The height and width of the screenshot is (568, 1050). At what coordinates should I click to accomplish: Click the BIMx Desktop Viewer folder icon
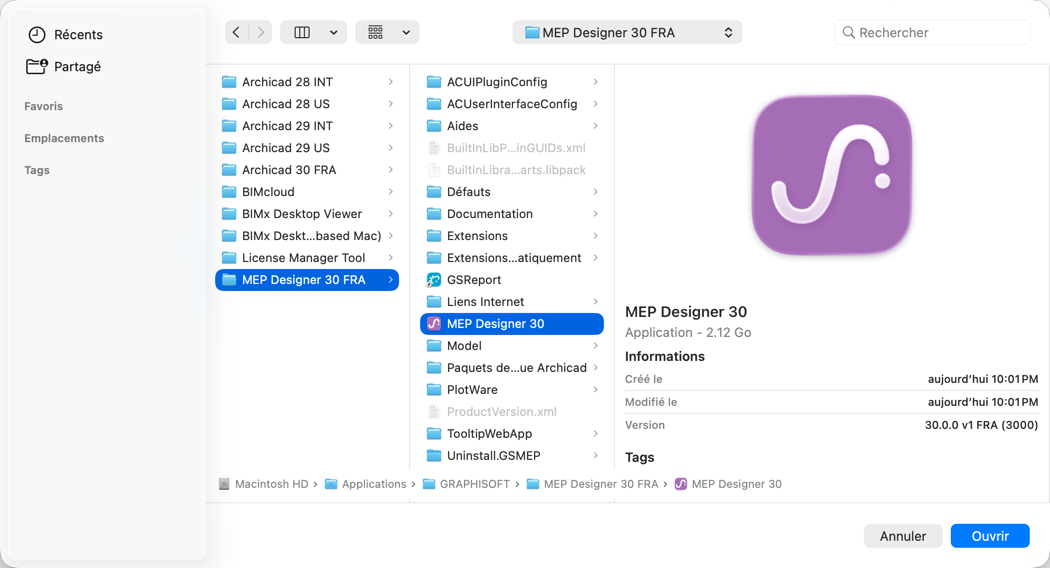229,214
